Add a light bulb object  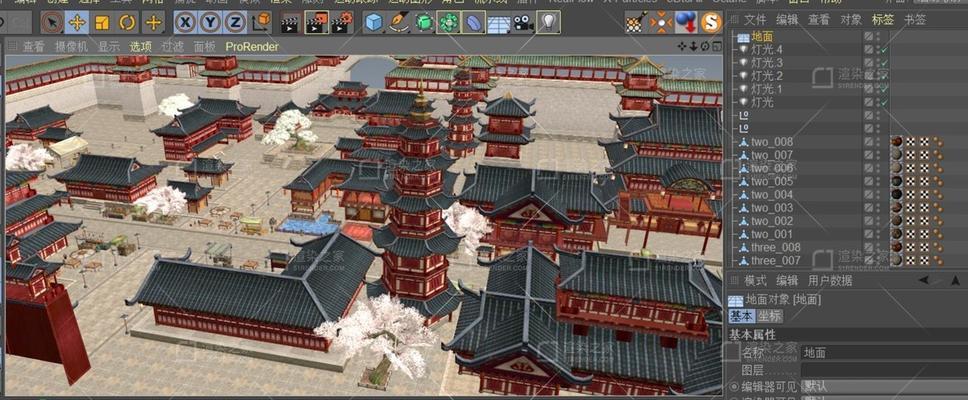[x=548, y=23]
